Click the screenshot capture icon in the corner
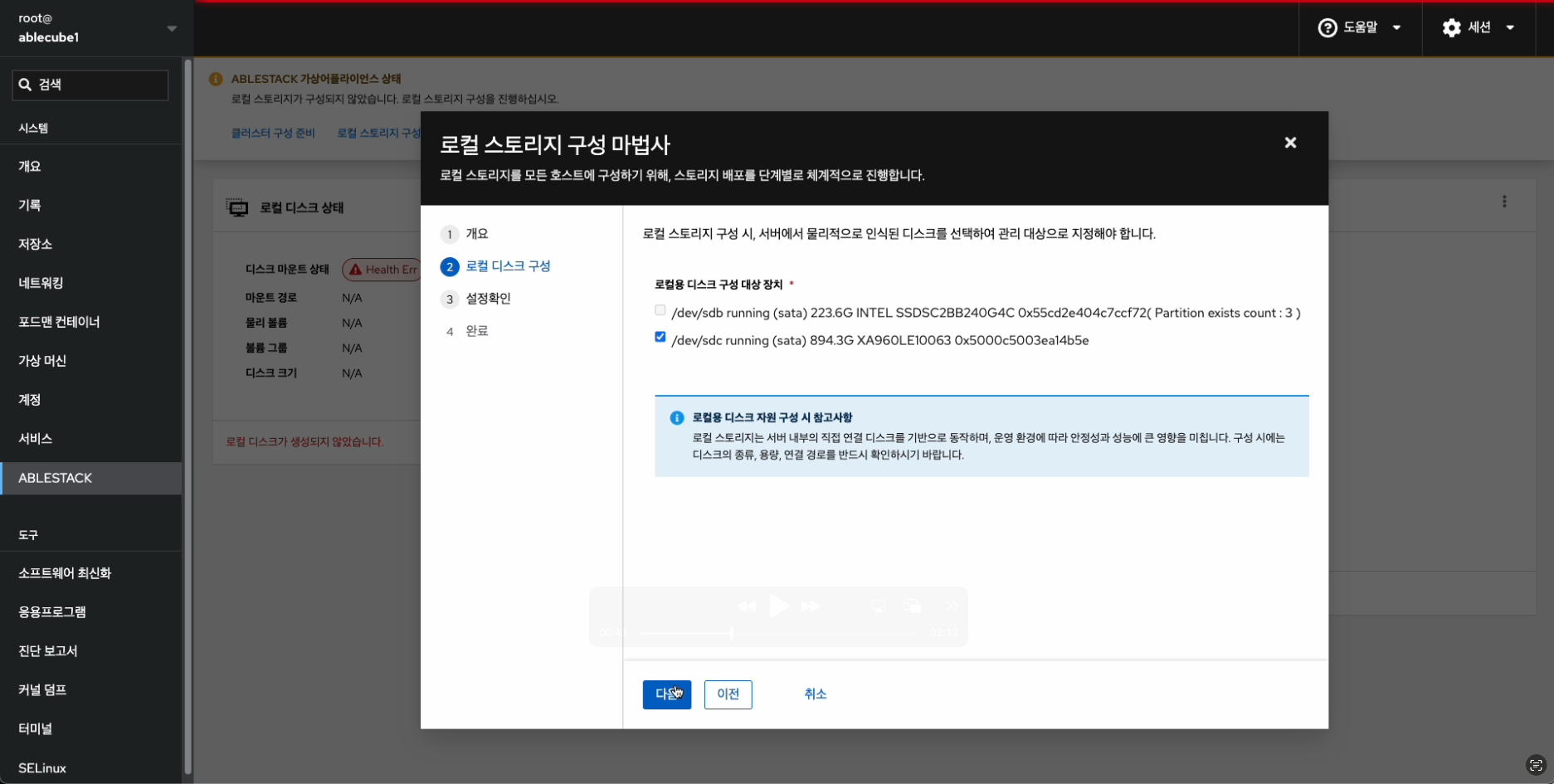The height and width of the screenshot is (784, 1554). (1535, 765)
